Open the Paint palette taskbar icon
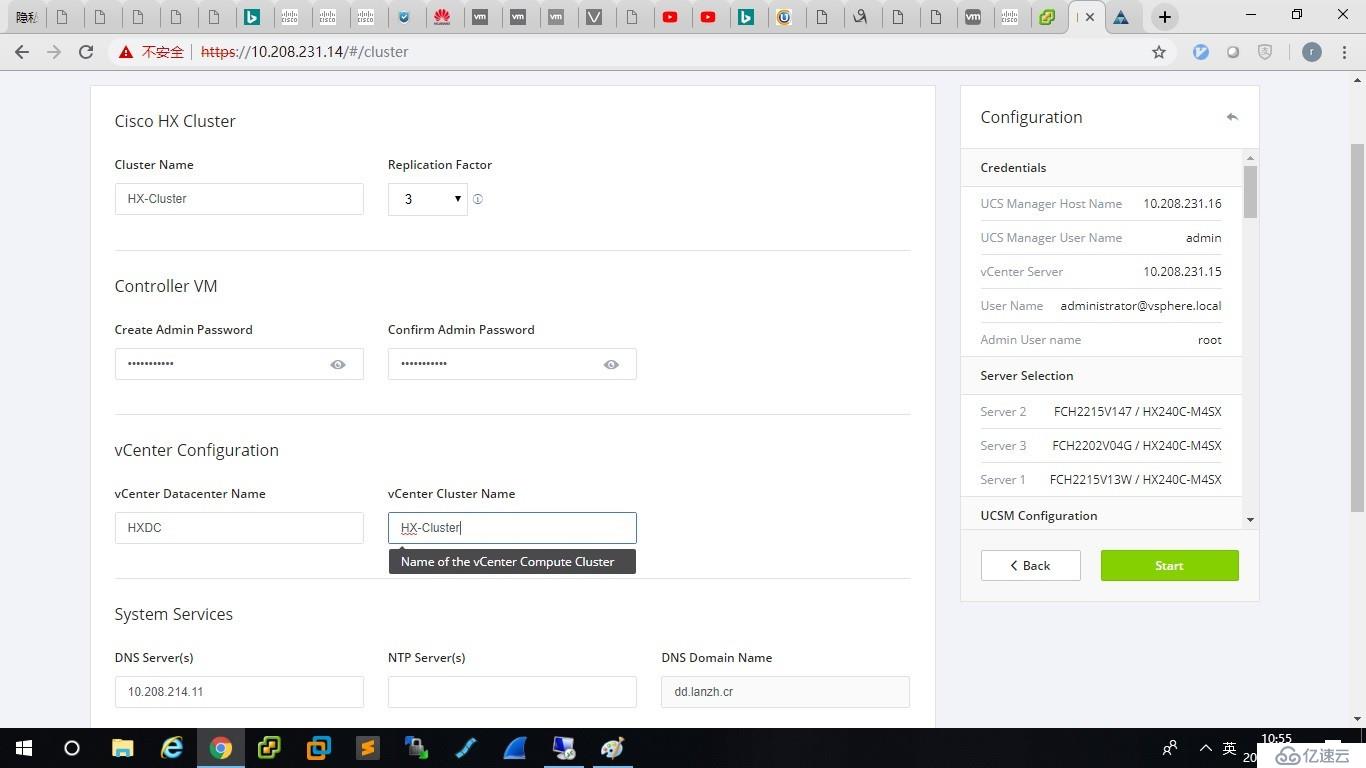The image size is (1366, 768). tap(613, 748)
